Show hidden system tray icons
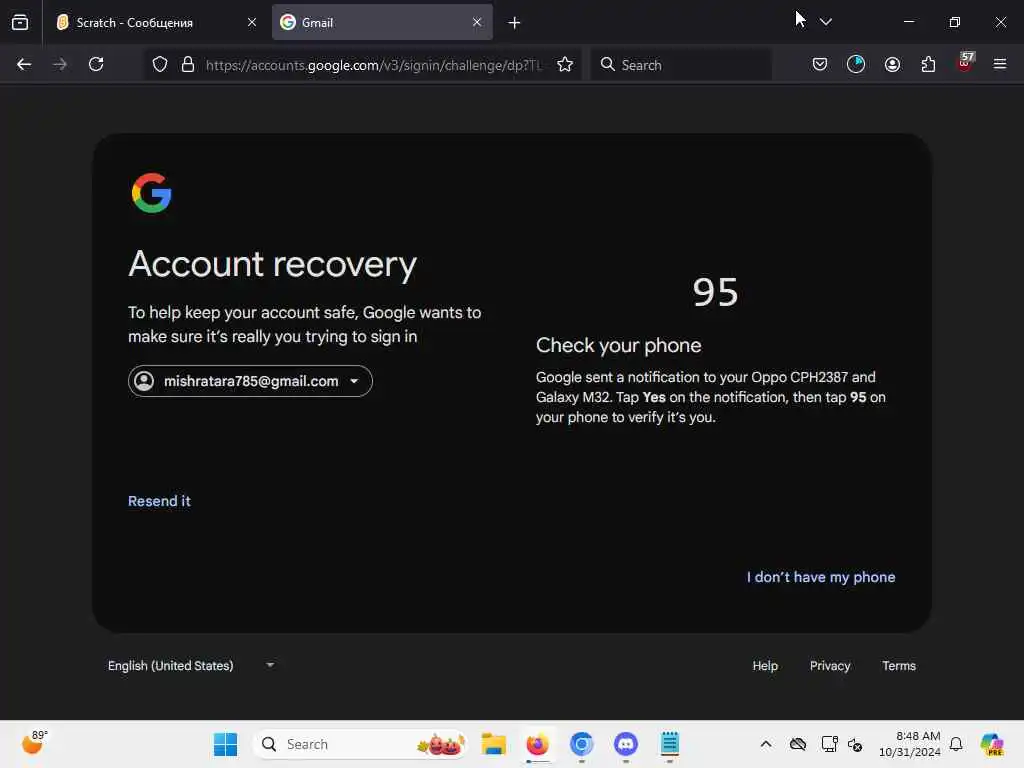1024x768 pixels. click(x=766, y=744)
